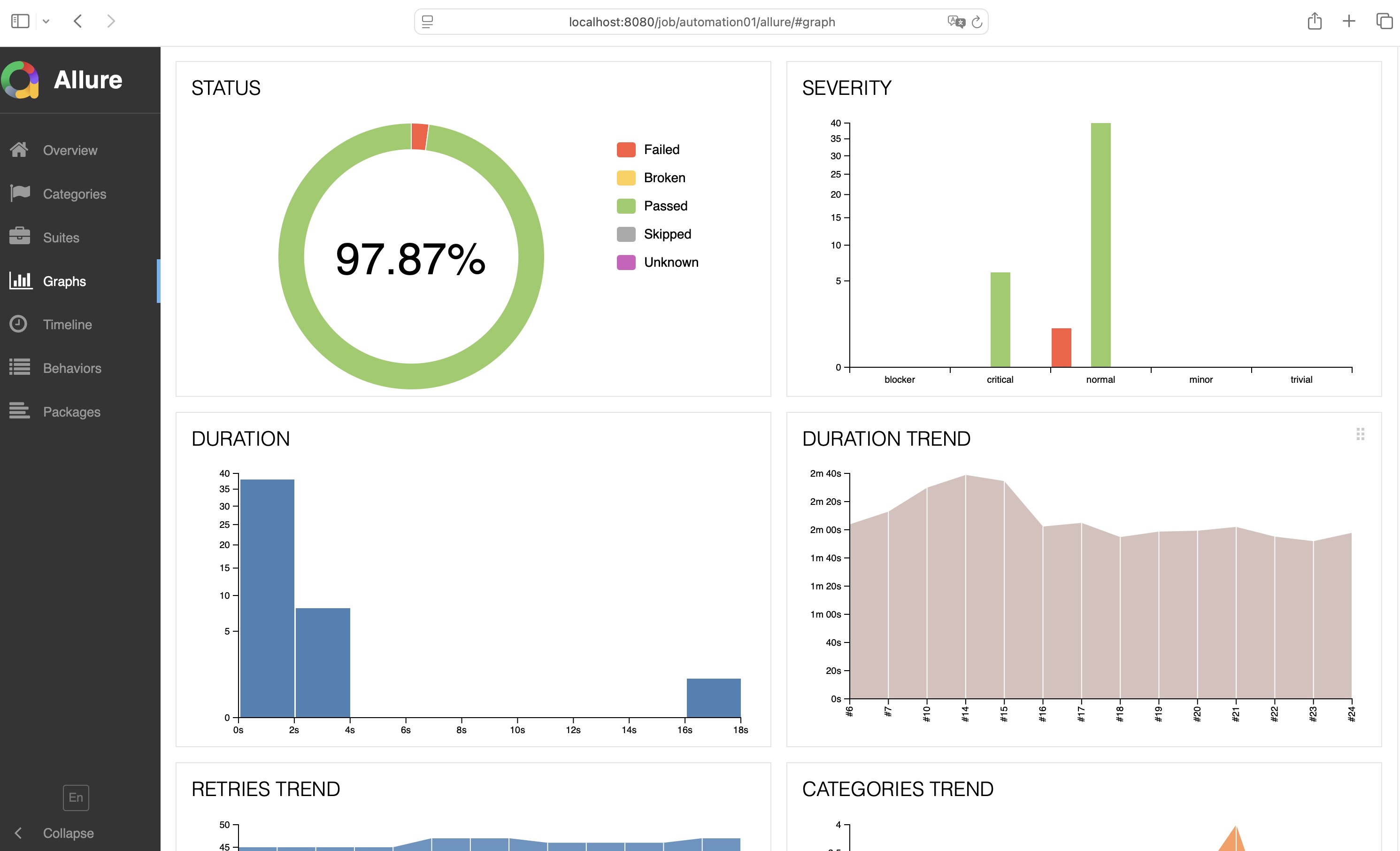Click the Behaviors list icon
The height and width of the screenshot is (851, 1400).
19,367
